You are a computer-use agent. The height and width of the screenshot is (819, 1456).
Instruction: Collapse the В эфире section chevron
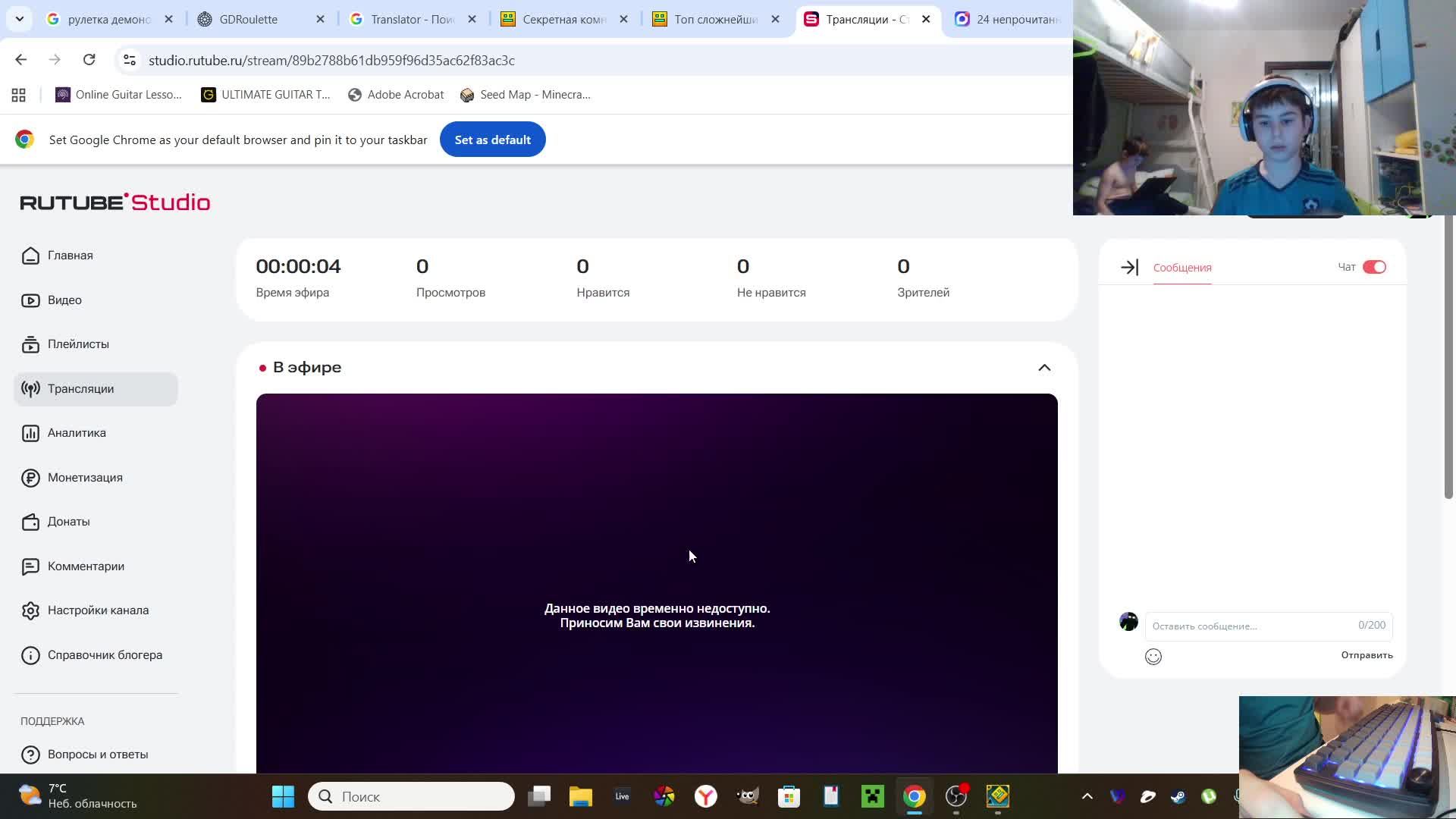click(x=1044, y=368)
